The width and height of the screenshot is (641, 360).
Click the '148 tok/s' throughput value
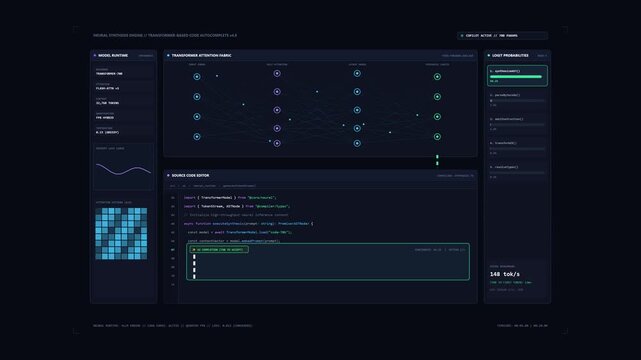pos(505,274)
